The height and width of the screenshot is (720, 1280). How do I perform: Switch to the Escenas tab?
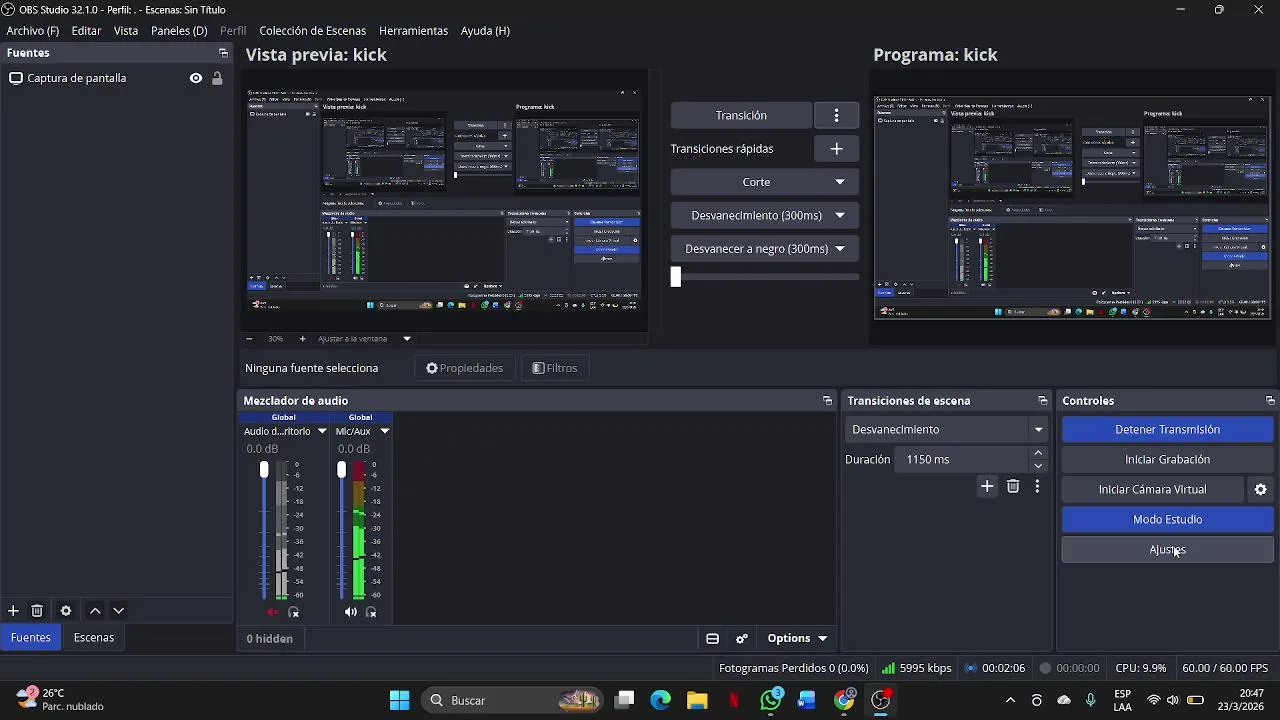point(94,638)
